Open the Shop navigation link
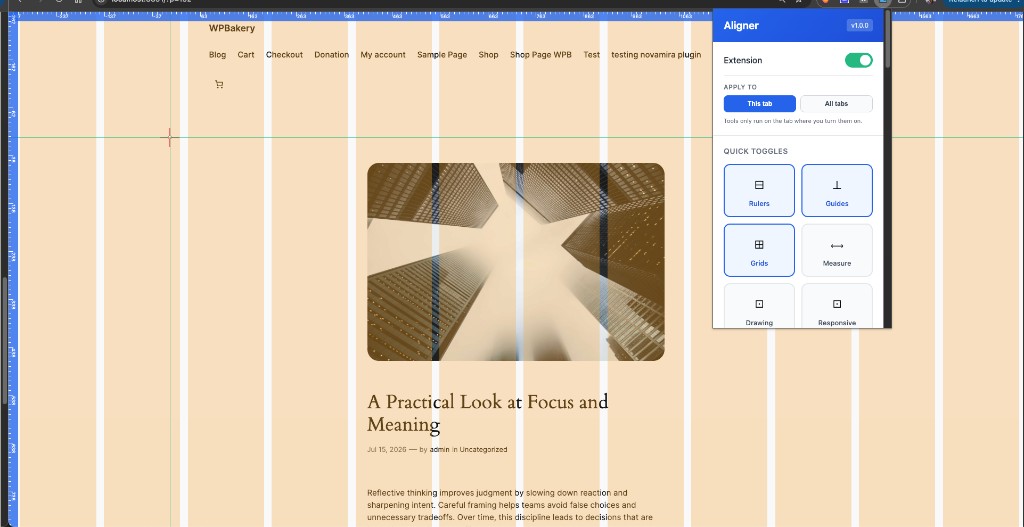Viewport: 1024px width, 527px height. (x=488, y=55)
